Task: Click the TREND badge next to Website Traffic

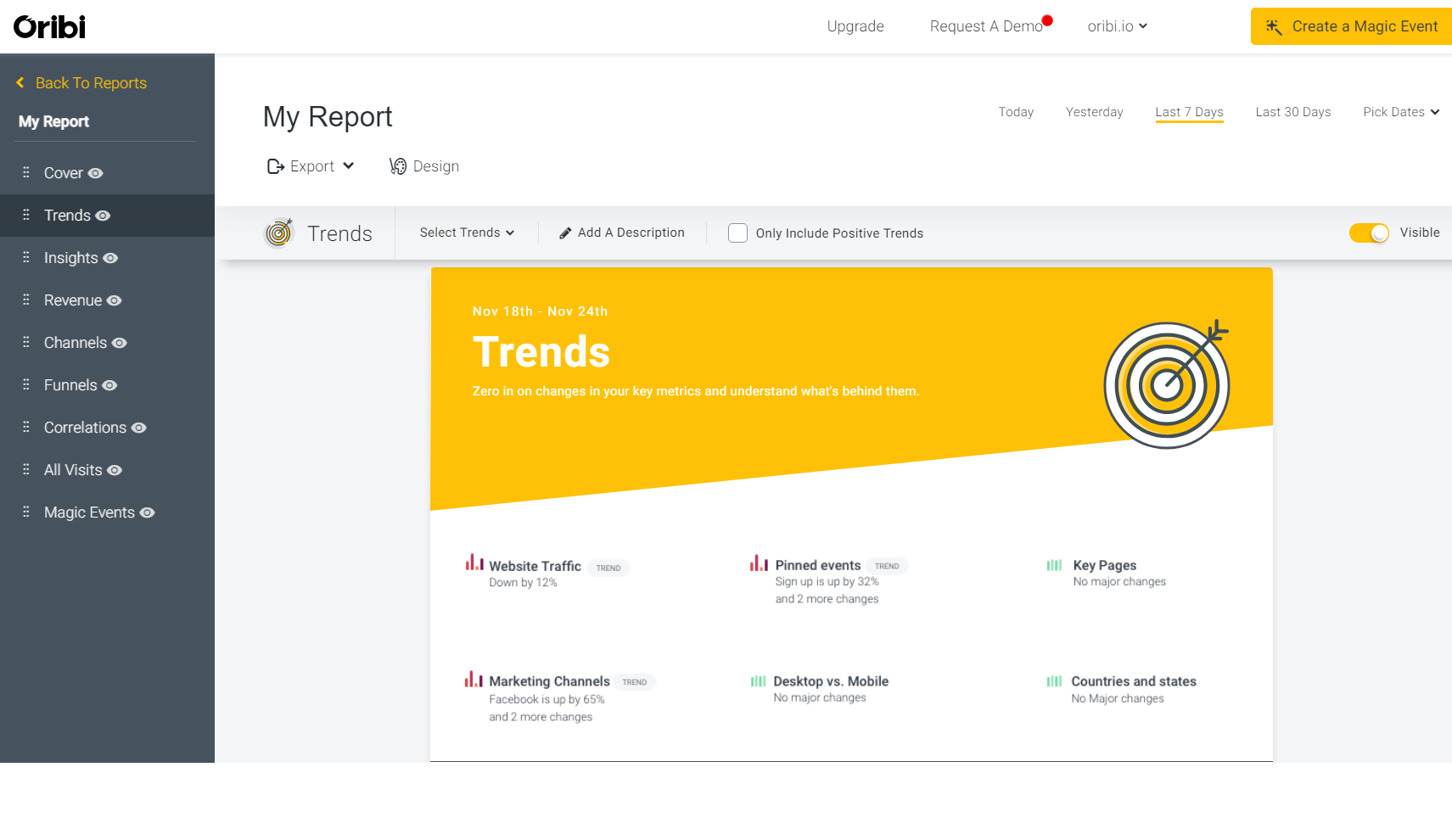Action: [x=608, y=568]
